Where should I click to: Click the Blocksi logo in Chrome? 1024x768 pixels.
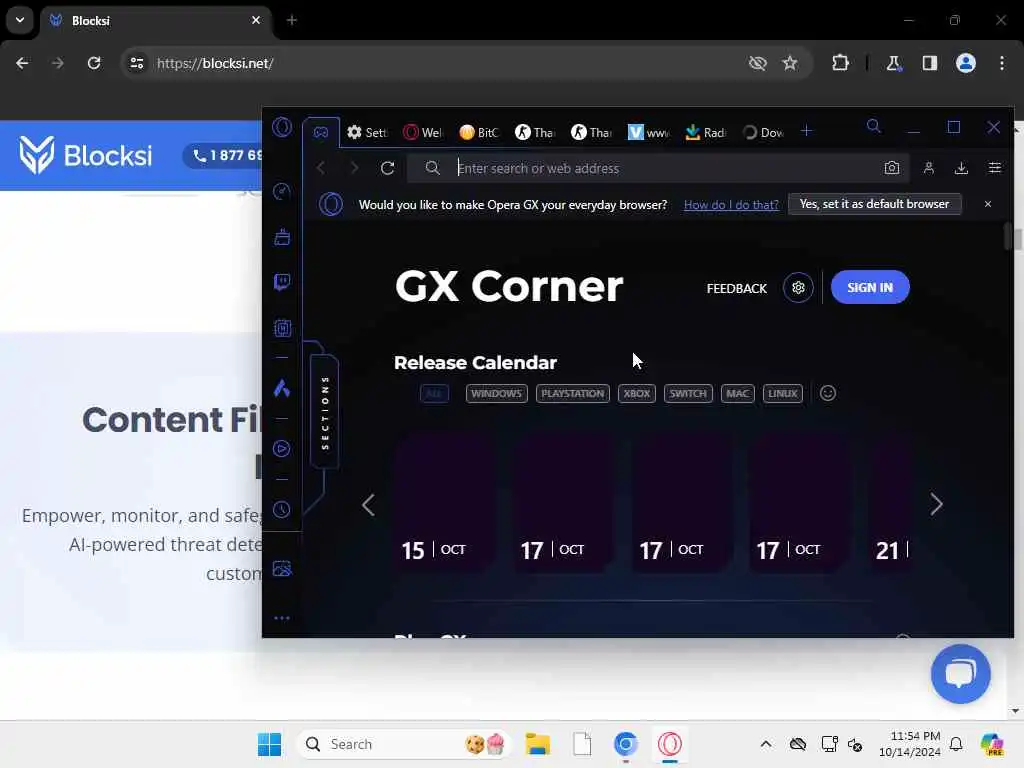pyautogui.click(x=86, y=155)
